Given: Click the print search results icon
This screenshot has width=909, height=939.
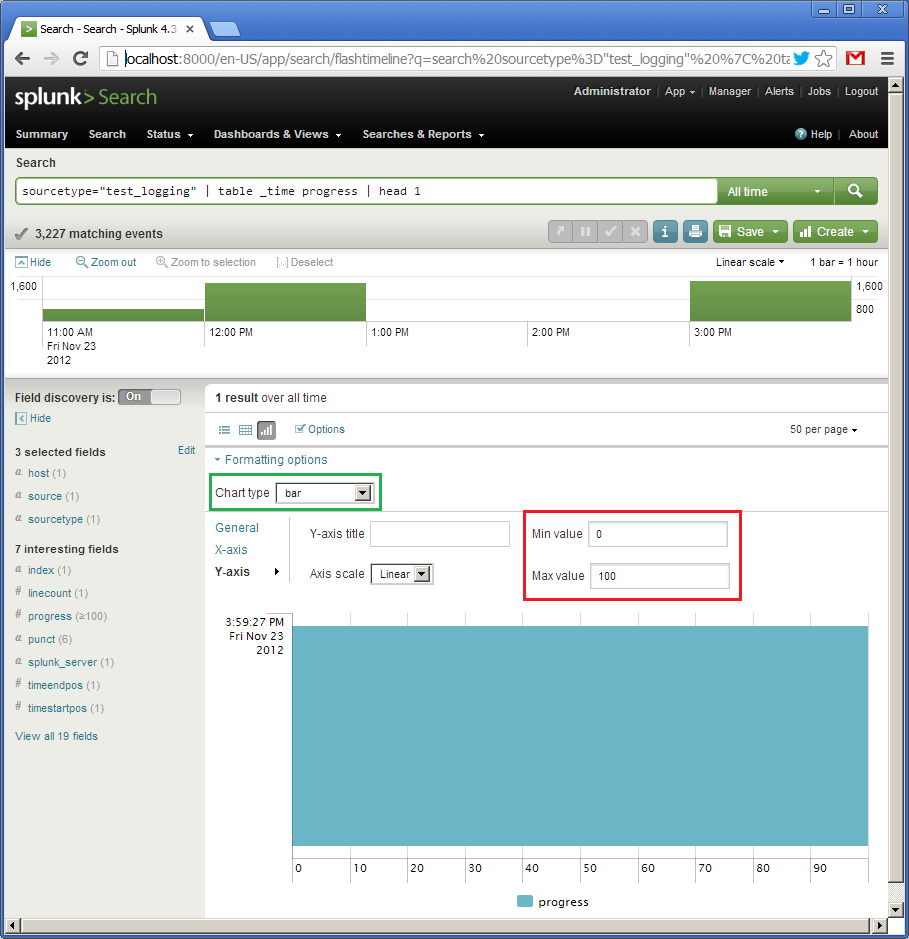Looking at the screenshot, I should pyautogui.click(x=694, y=231).
